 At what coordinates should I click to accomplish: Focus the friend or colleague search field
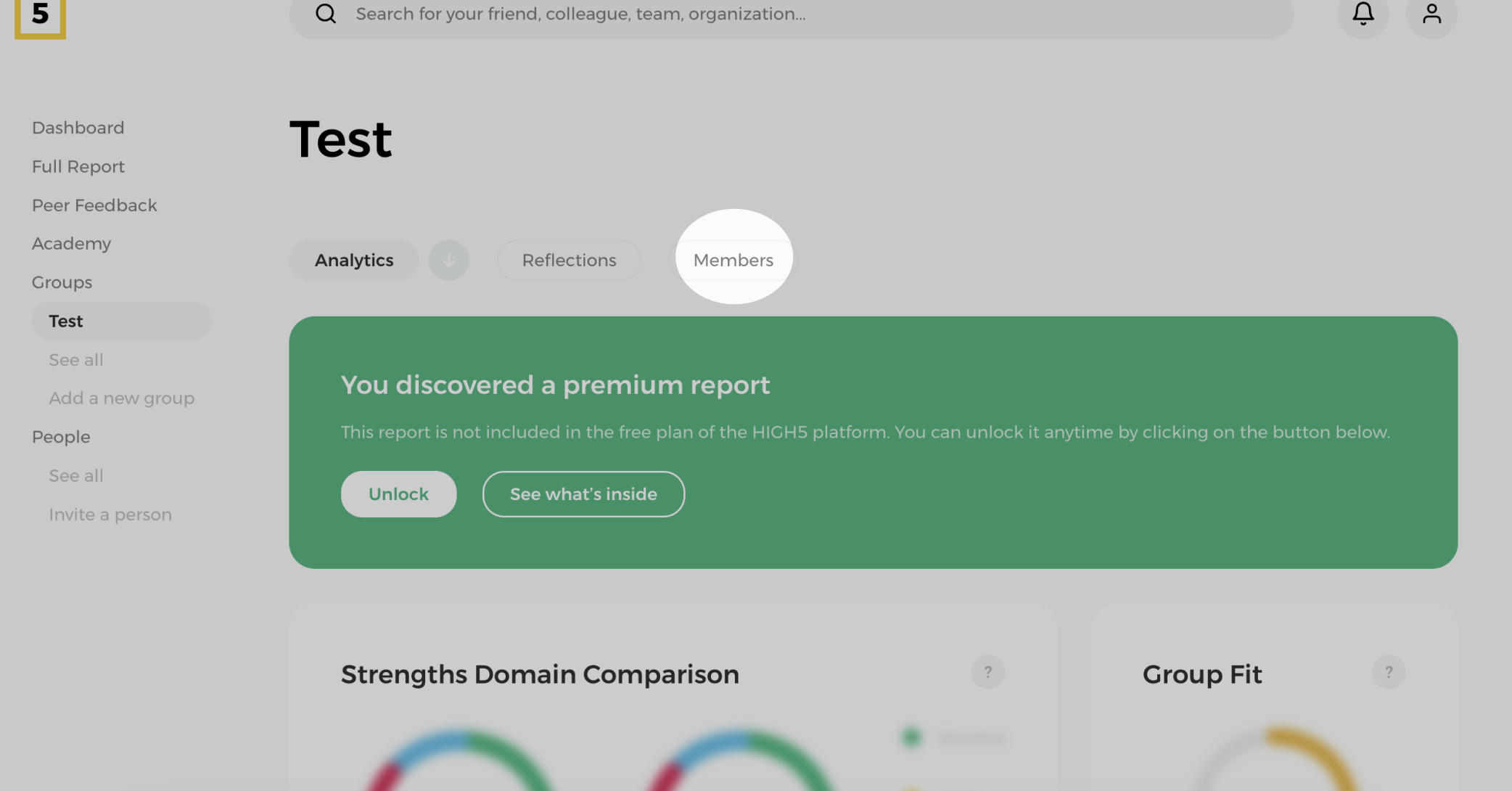[798, 14]
